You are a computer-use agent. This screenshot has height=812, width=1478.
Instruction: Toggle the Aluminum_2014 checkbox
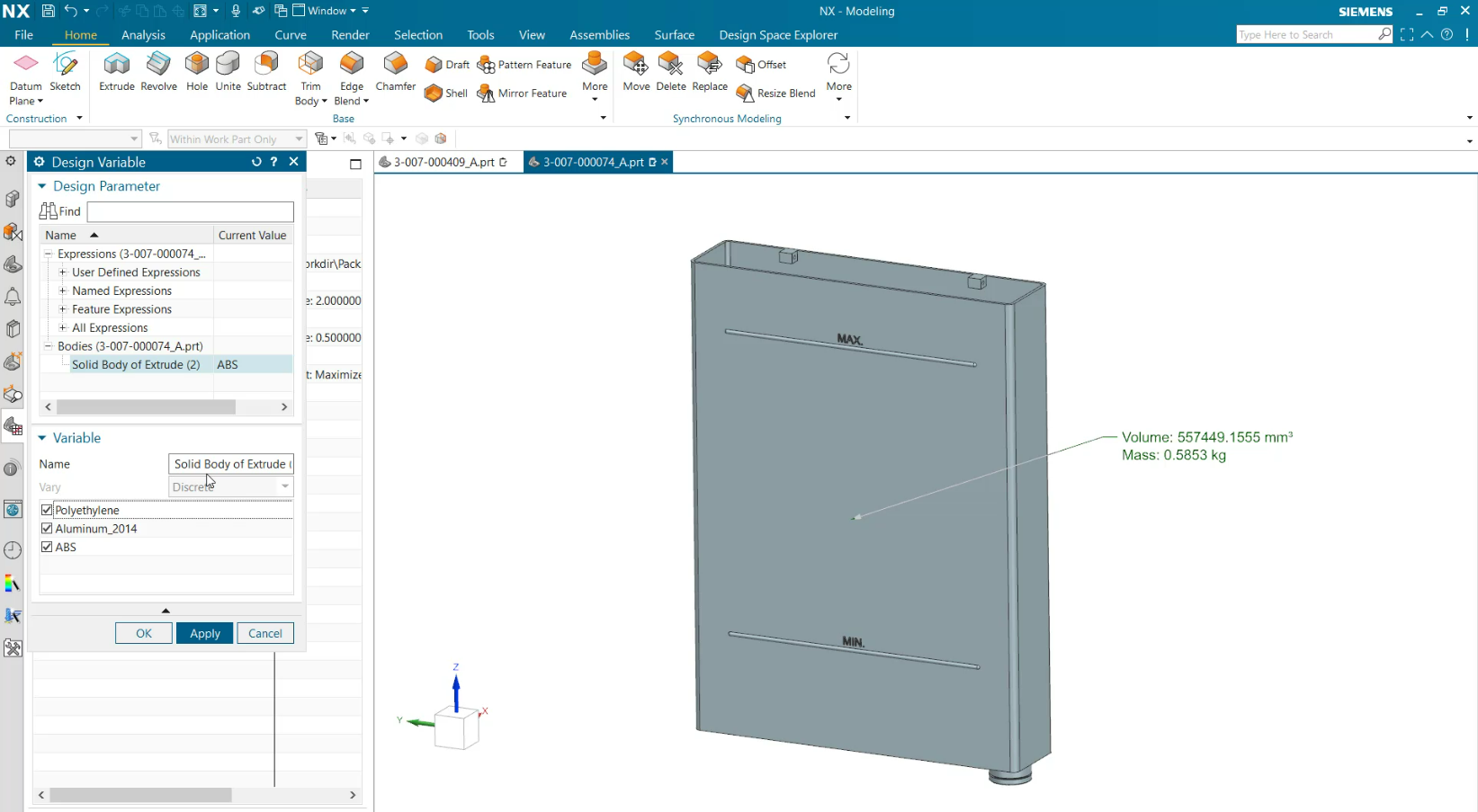48,529
